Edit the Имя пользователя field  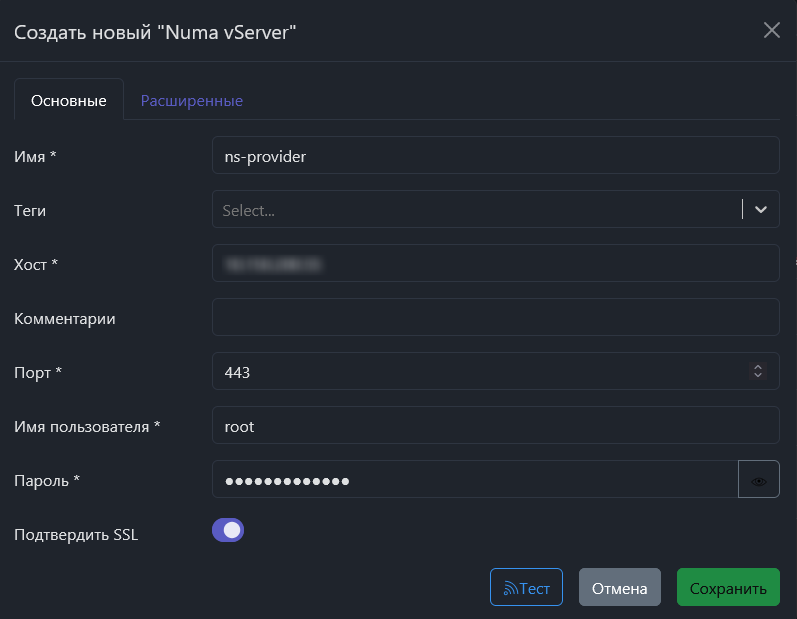(495, 426)
